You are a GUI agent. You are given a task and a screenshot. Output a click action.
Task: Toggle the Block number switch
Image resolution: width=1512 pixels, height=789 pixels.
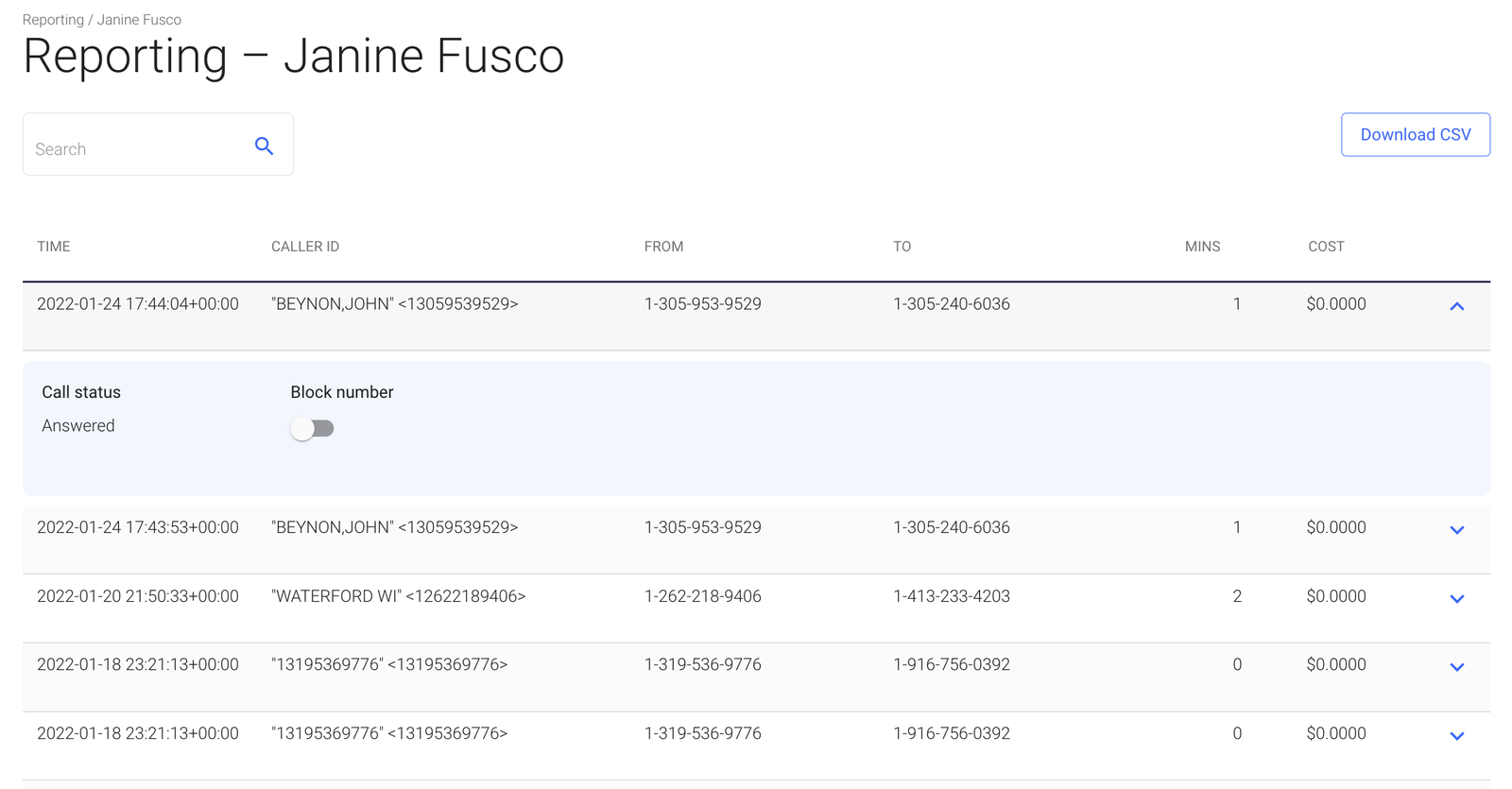[313, 428]
